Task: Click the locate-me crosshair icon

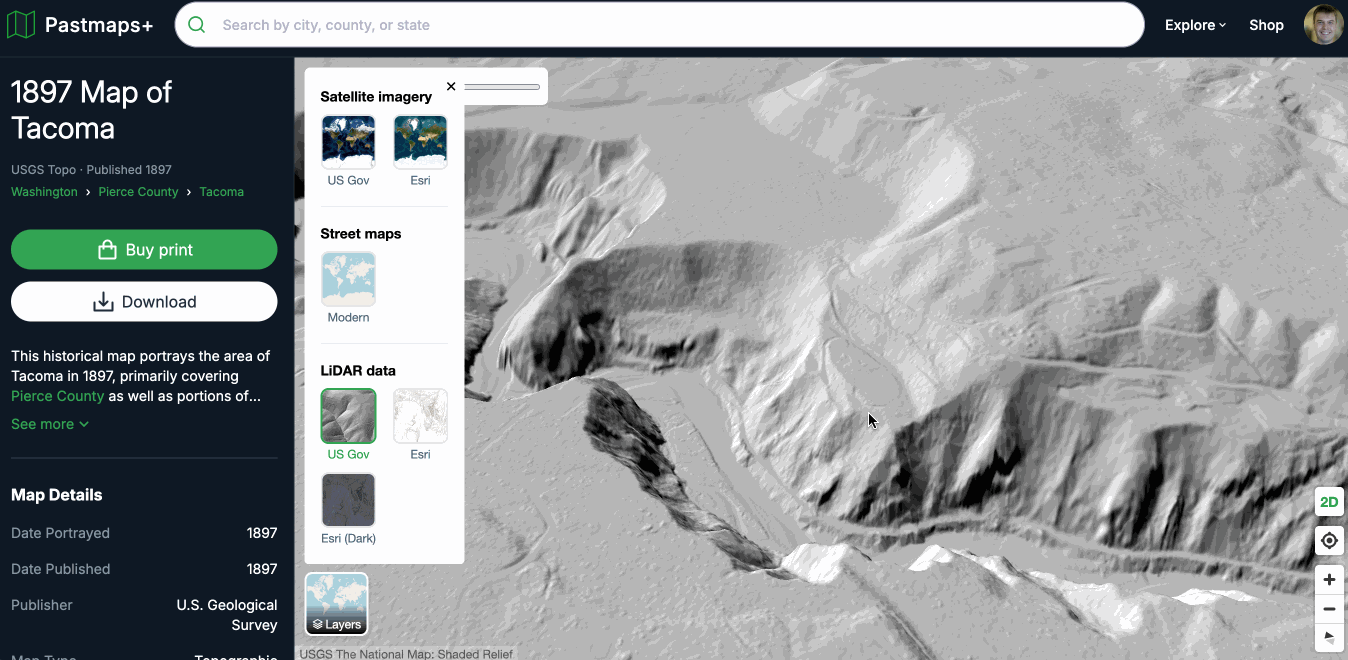Action: (1329, 541)
